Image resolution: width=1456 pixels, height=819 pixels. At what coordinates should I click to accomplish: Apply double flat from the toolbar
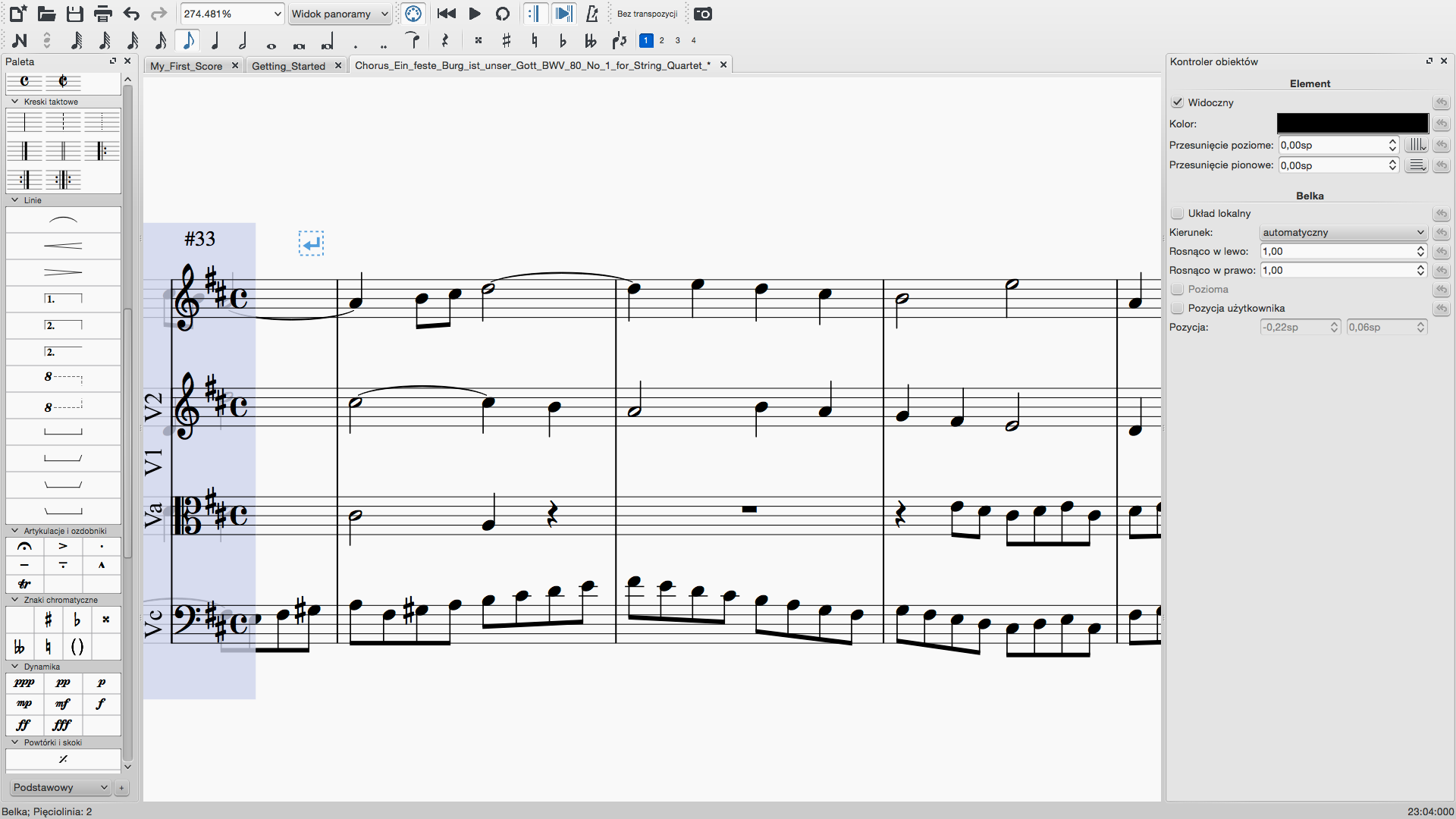tap(591, 40)
